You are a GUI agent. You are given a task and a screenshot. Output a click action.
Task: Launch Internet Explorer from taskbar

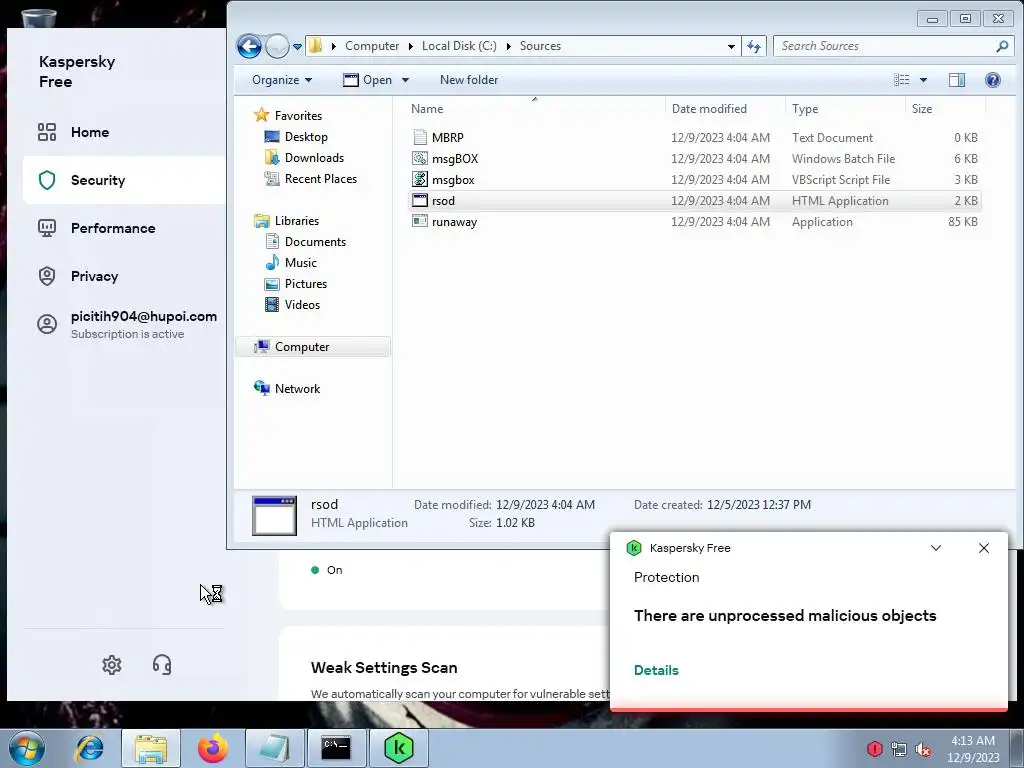(x=89, y=748)
